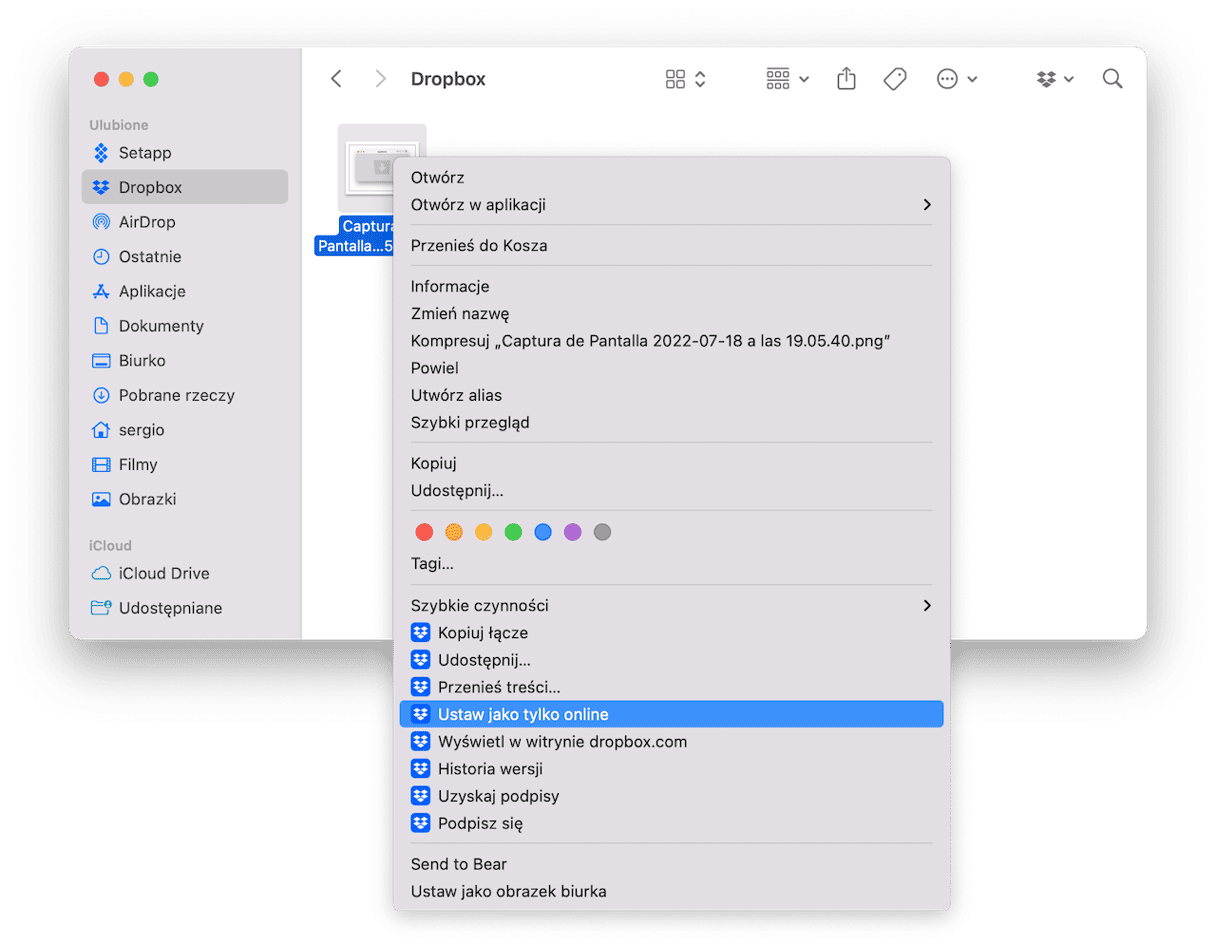Click the back navigation arrow
The height and width of the screenshot is (944, 1216).
pyautogui.click(x=337, y=79)
